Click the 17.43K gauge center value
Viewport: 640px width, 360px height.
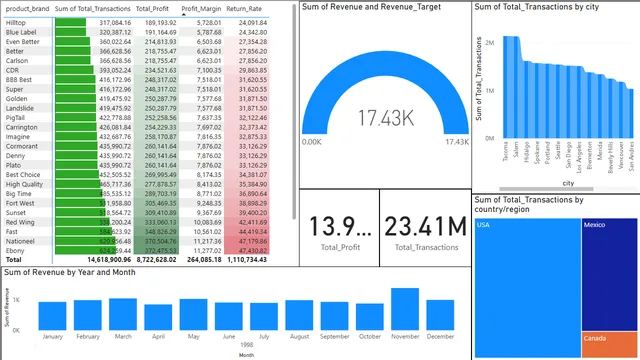tap(386, 118)
